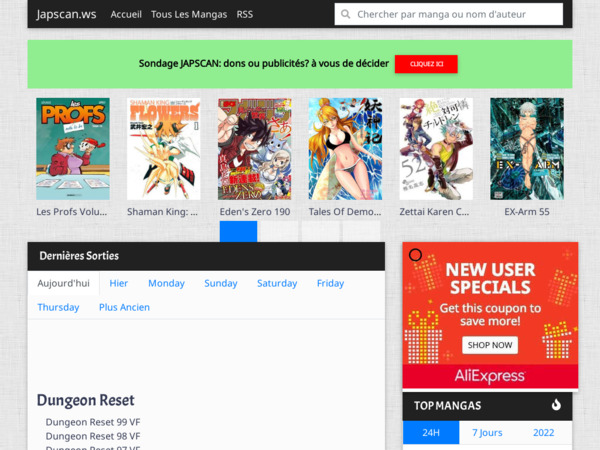Switch to the Sunday tab

tap(221, 283)
